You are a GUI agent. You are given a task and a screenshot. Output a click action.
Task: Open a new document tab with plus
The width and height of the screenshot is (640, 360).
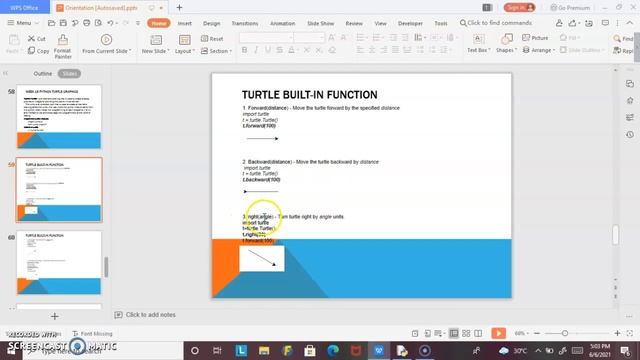click(x=179, y=7)
